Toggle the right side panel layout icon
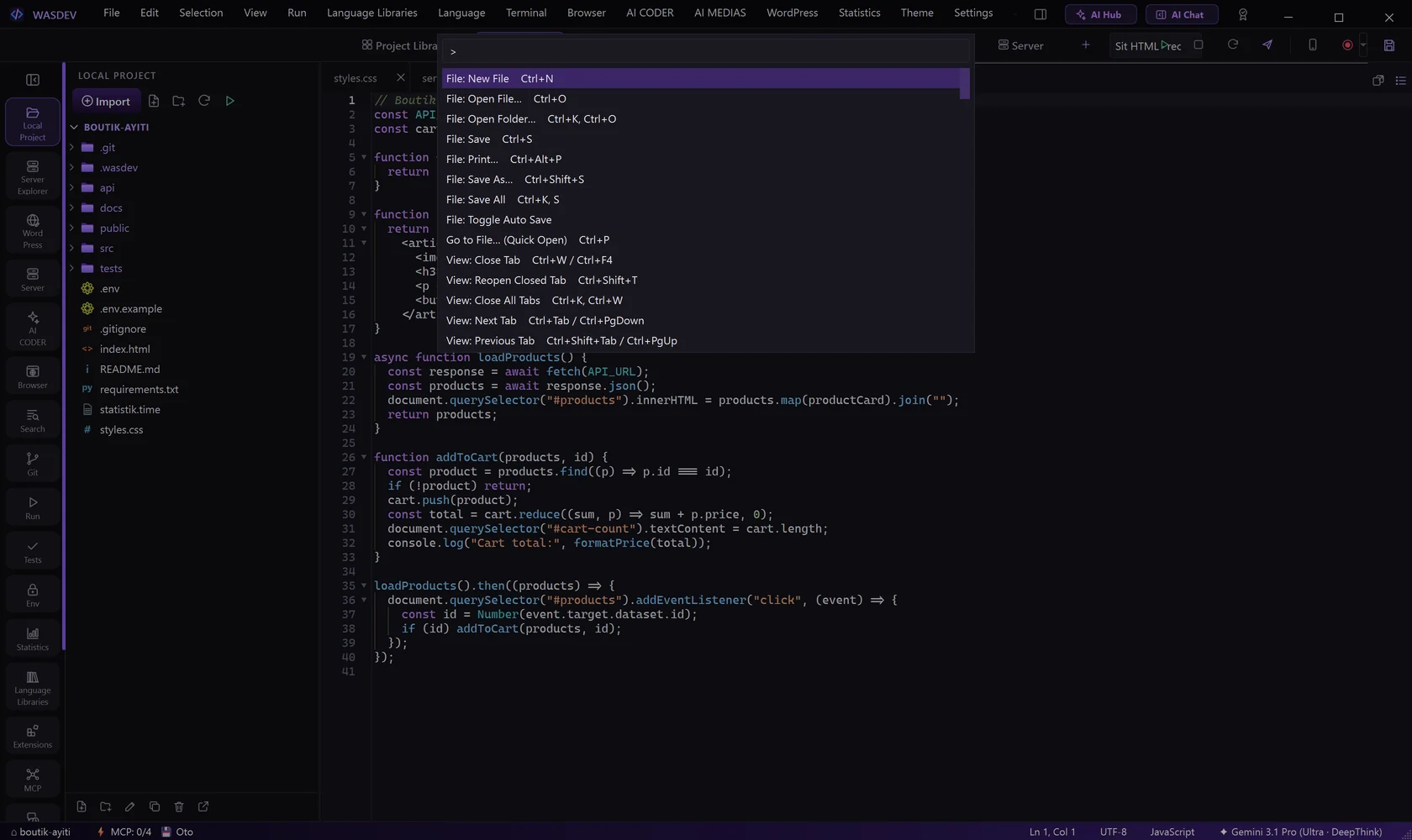The height and width of the screenshot is (840, 1412). (x=1041, y=14)
